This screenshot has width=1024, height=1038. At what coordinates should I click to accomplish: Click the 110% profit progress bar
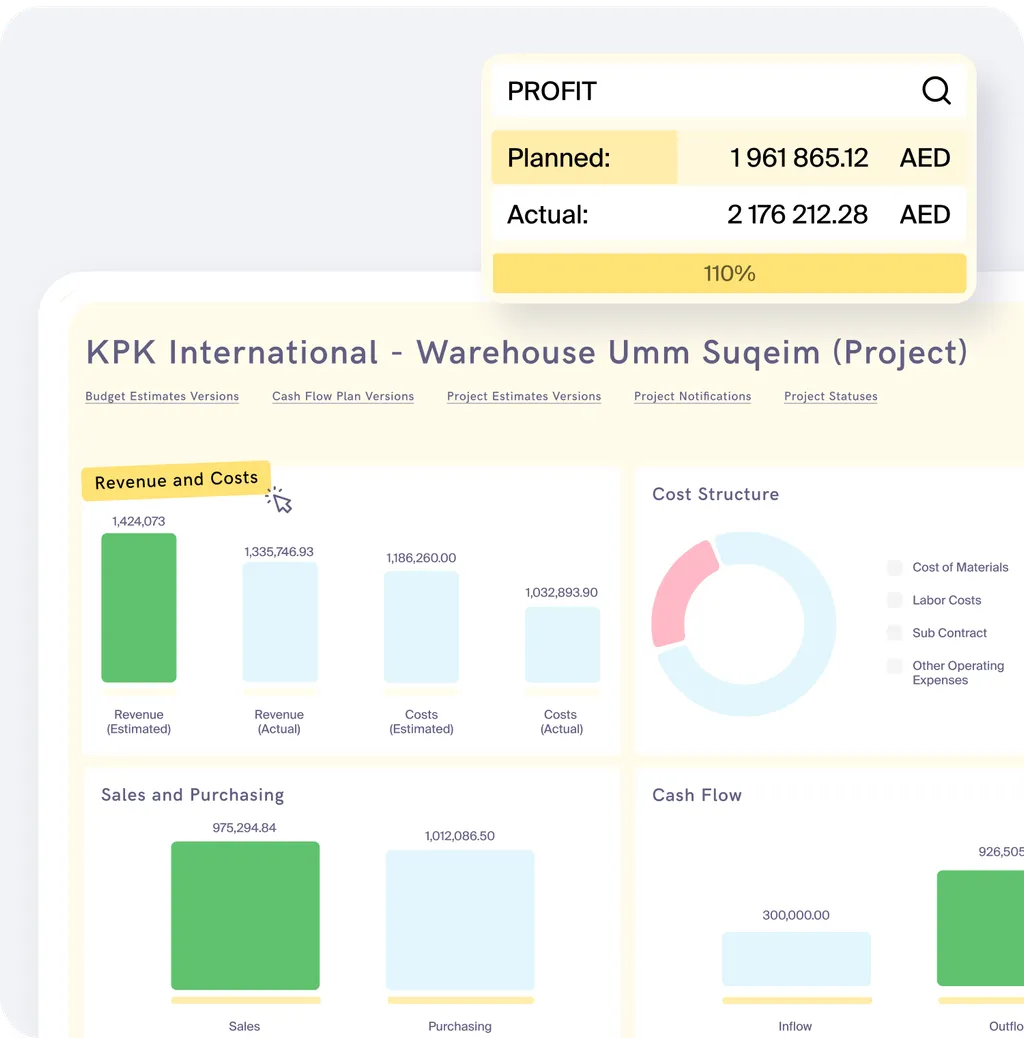pyautogui.click(x=729, y=273)
